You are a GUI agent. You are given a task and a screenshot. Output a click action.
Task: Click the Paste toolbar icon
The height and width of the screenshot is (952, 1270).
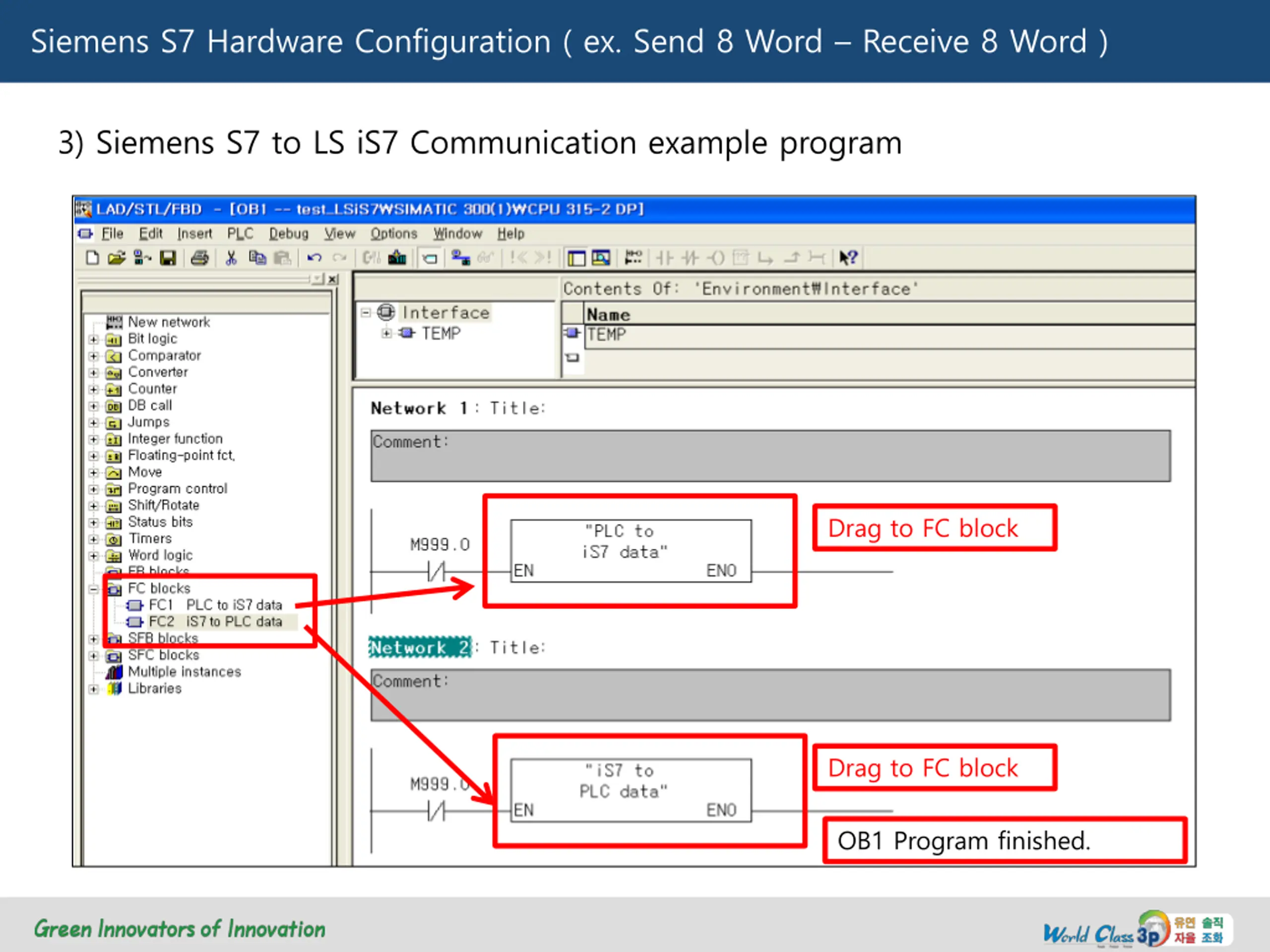tap(282, 258)
